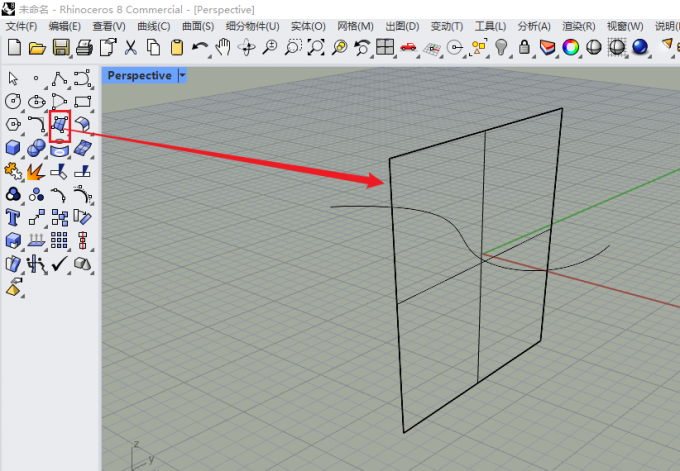The height and width of the screenshot is (471, 680).
Task: Click Zoom selected magnifier with yellow dot
Action: [x=340, y=47]
